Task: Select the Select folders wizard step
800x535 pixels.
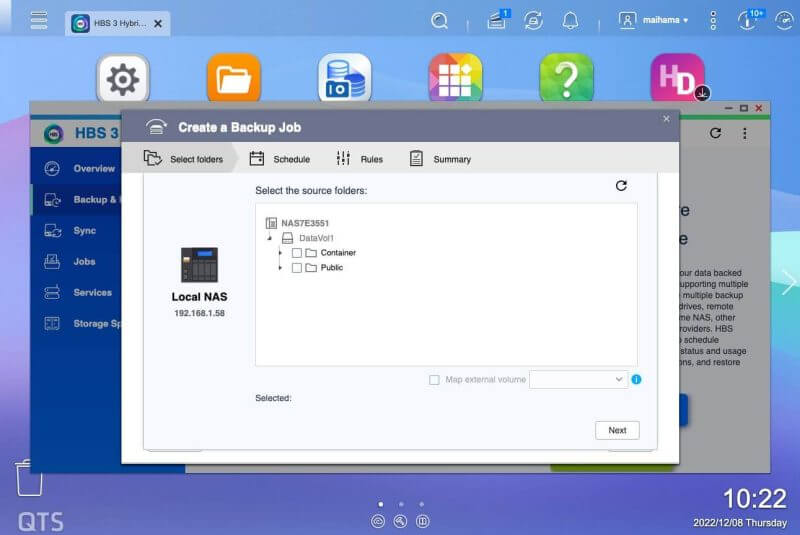Action: (184, 159)
